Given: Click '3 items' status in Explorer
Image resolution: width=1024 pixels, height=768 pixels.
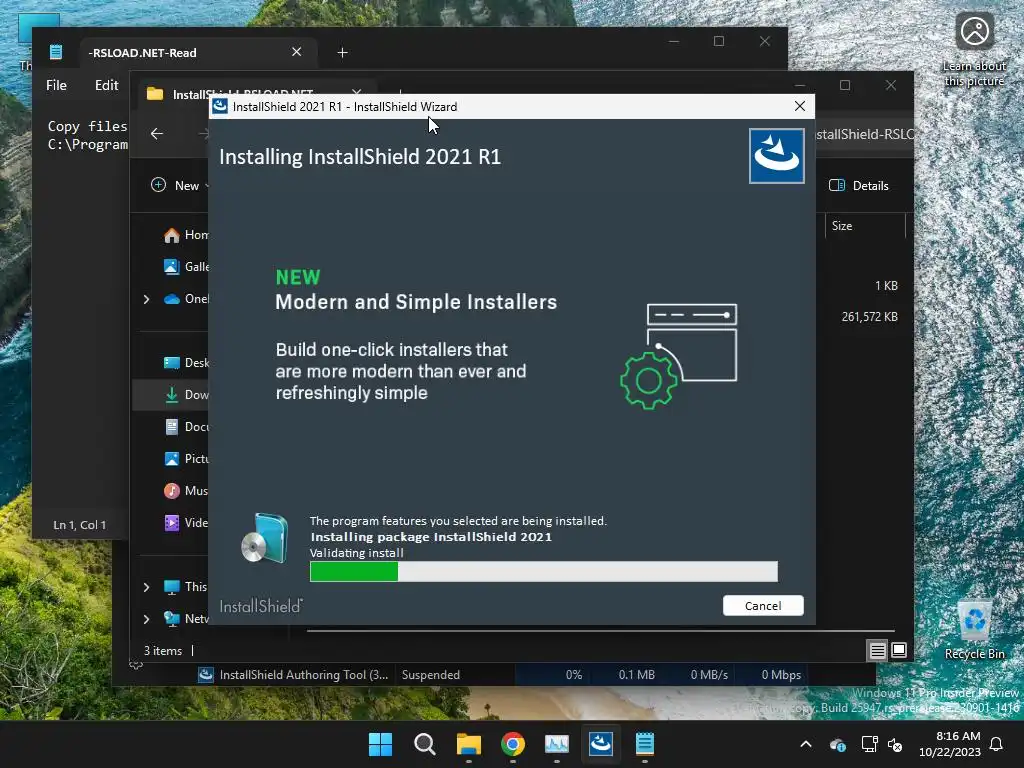Looking at the screenshot, I should coord(163,651).
